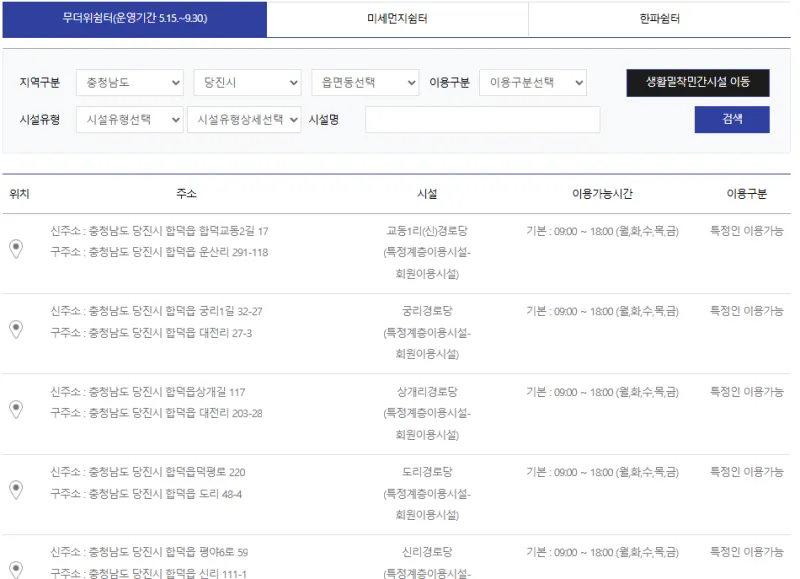This screenshot has height=579, width=800.
Task: Open the 시설유형상세선택 dropdown
Action: pos(244,120)
